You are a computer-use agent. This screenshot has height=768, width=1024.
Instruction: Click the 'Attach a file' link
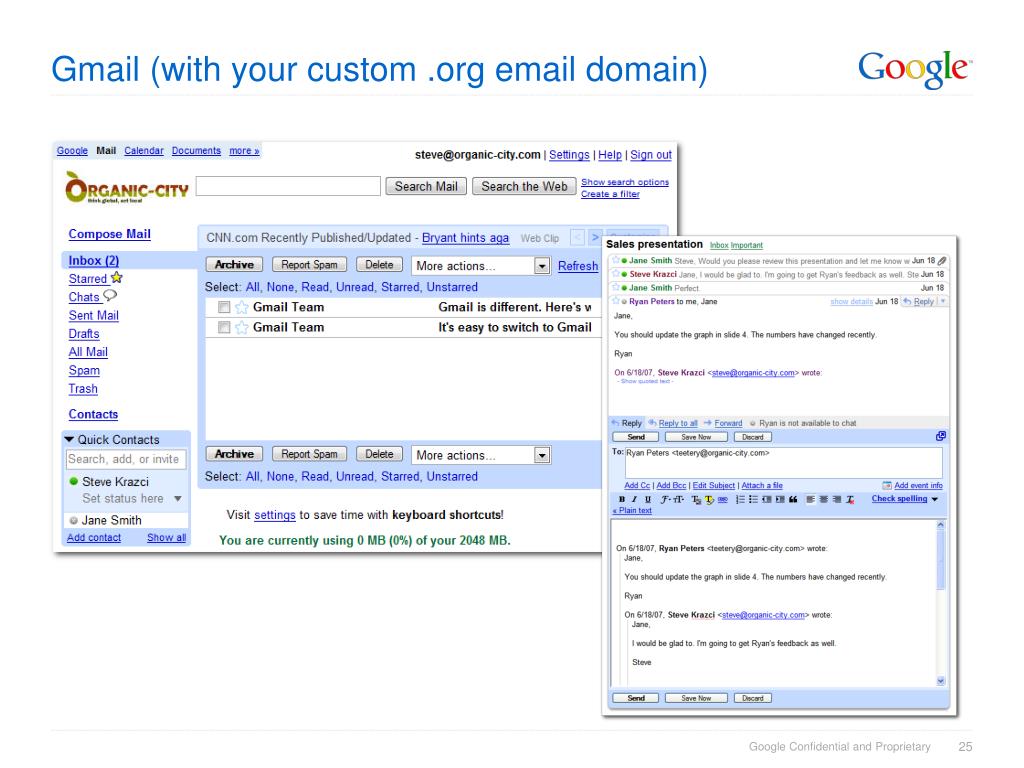coord(761,486)
